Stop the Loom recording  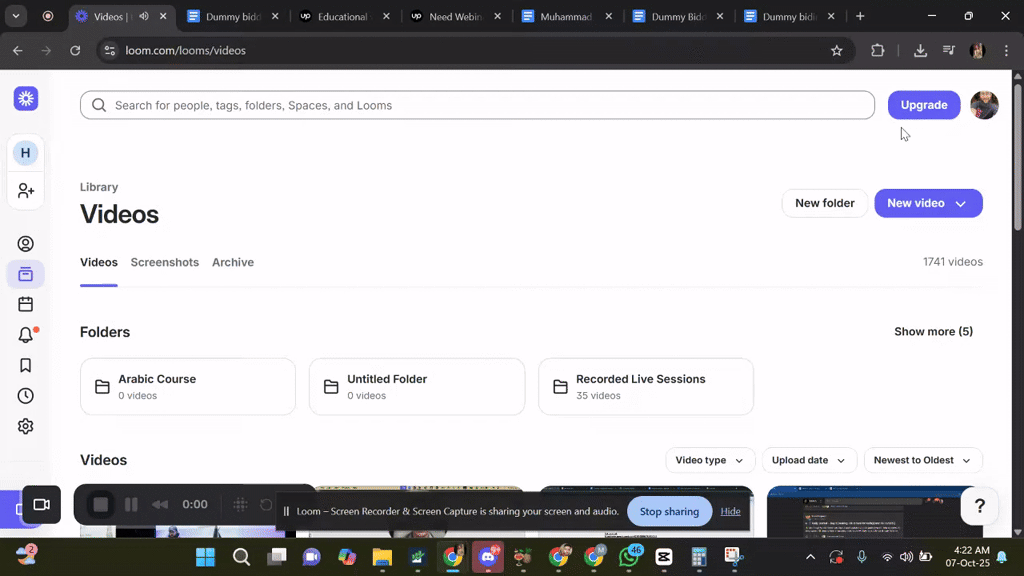click(x=101, y=504)
